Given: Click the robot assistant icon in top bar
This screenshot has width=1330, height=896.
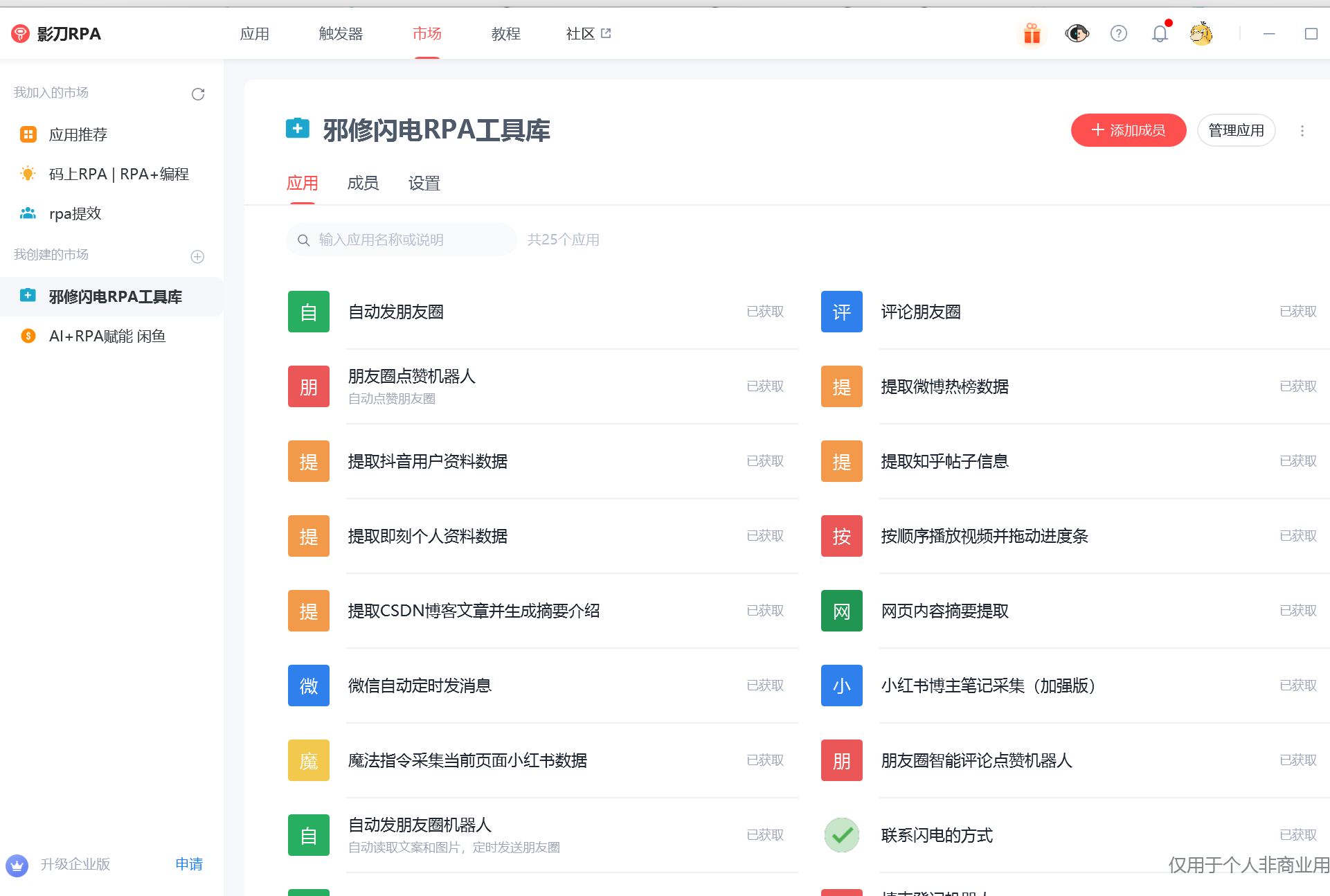Looking at the screenshot, I should (1077, 33).
